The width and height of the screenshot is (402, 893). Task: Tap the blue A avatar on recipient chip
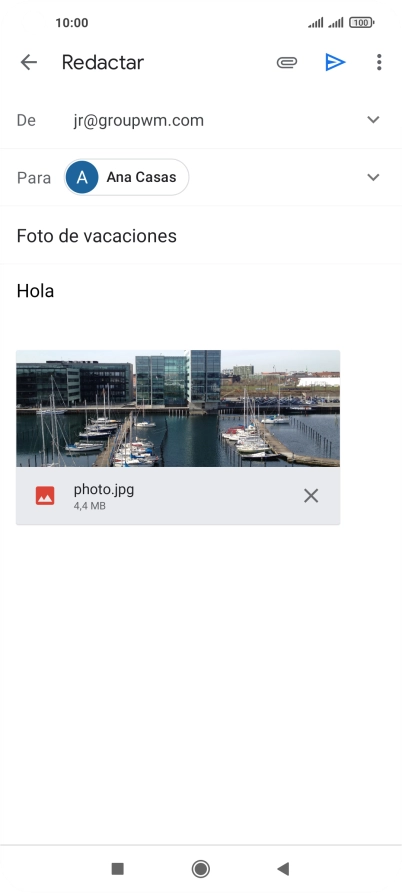(x=82, y=177)
